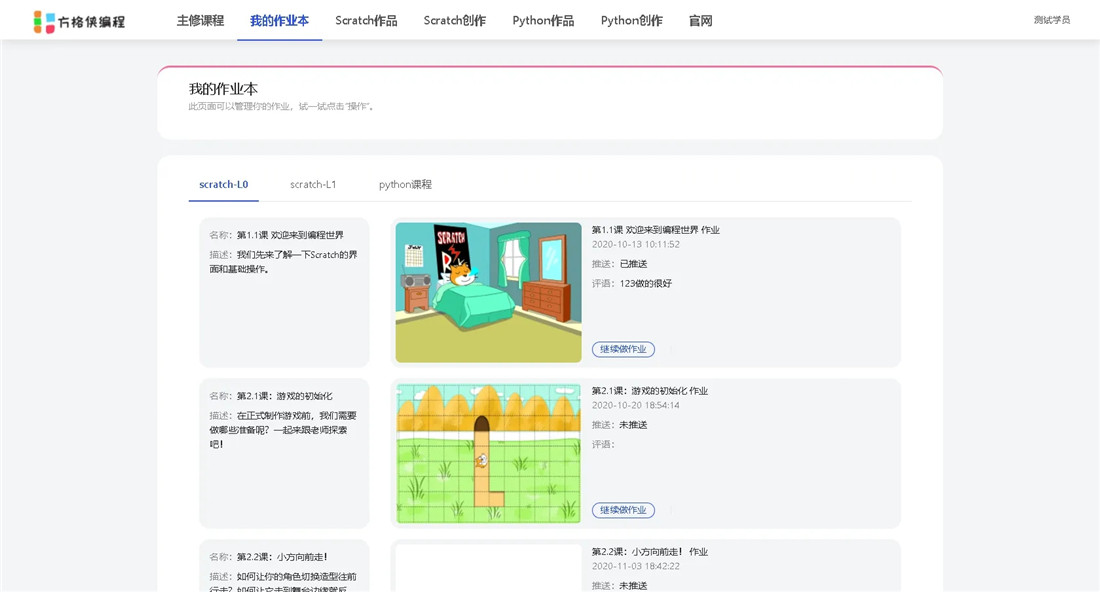Open the Scratch作品 navigation item
Viewport: 1100px width, 592px height.
click(366, 20)
